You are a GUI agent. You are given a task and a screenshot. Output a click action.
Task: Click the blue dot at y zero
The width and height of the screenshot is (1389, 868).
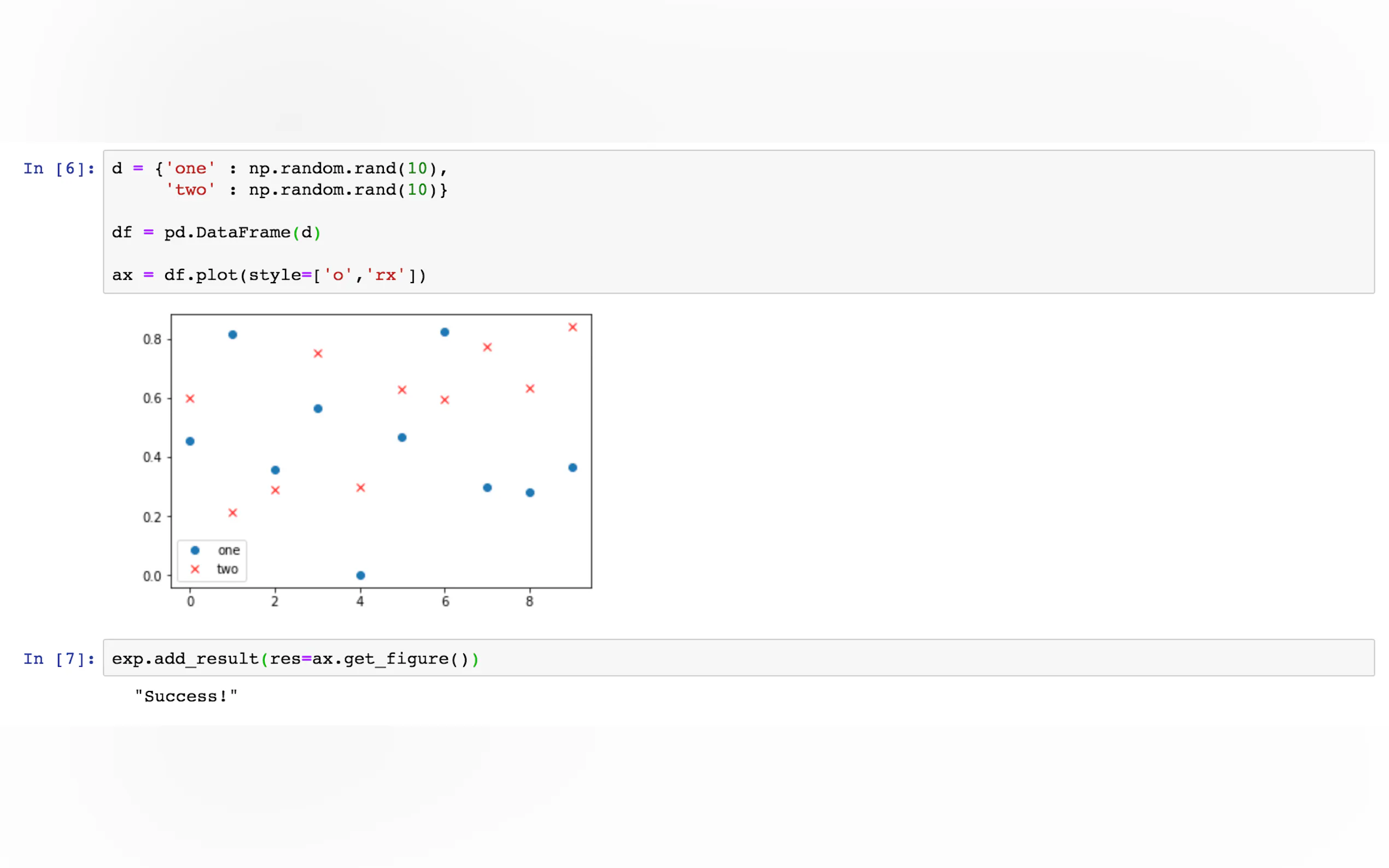tap(360, 575)
